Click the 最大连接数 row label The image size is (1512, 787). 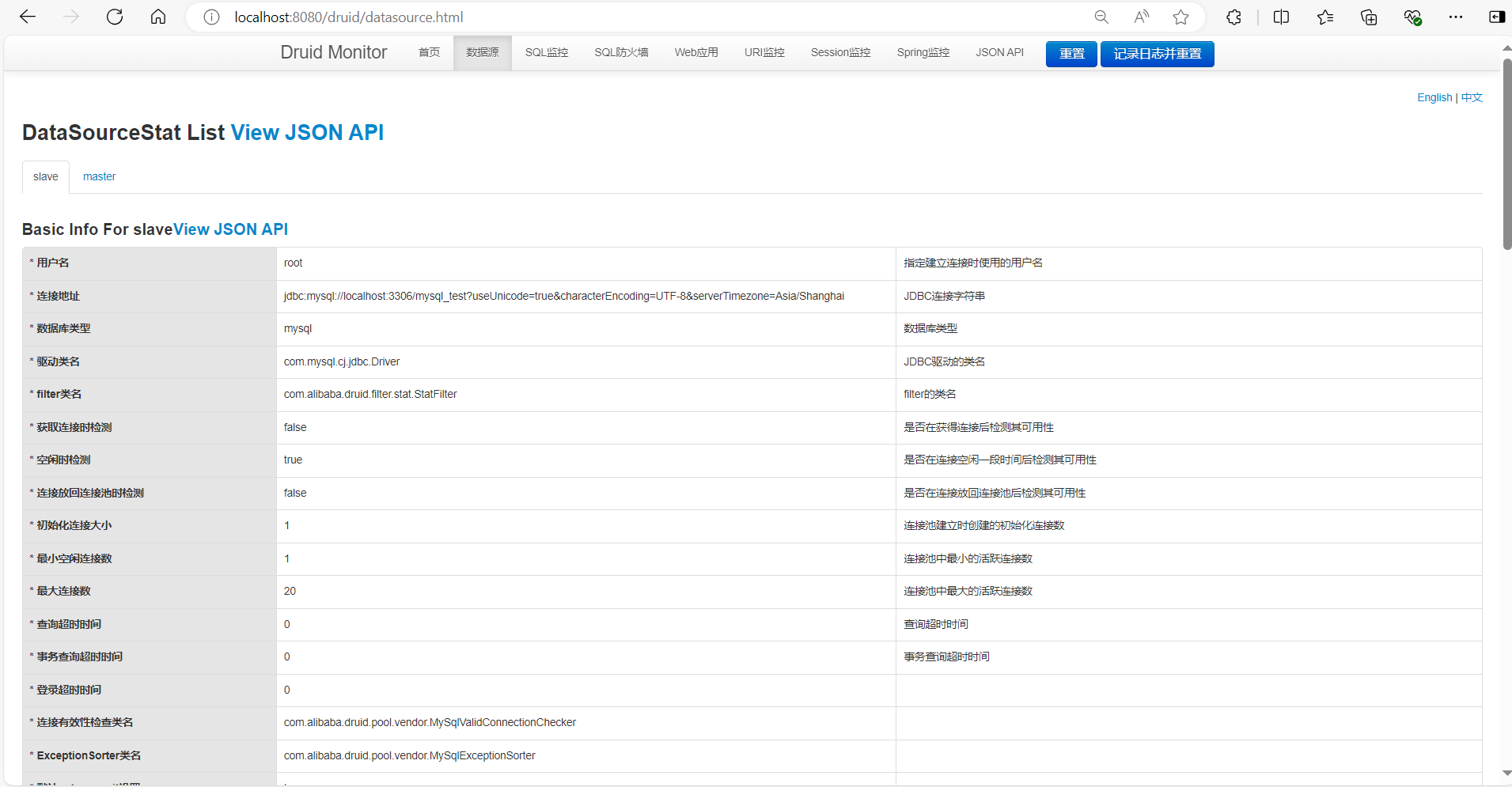(x=63, y=591)
